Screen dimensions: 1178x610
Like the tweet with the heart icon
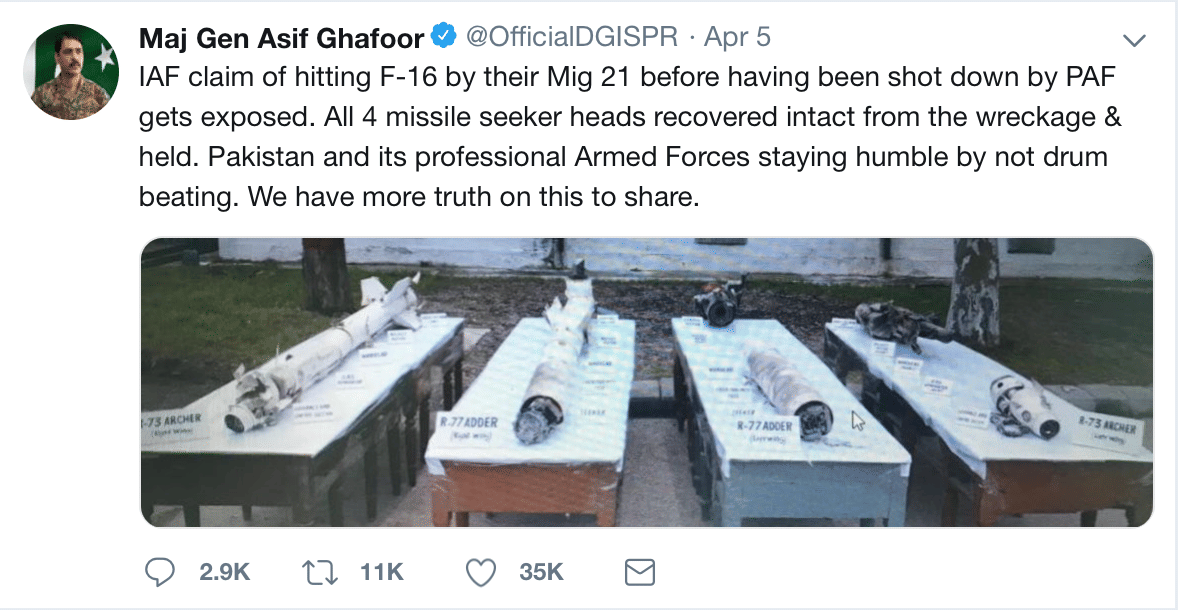[x=482, y=572]
